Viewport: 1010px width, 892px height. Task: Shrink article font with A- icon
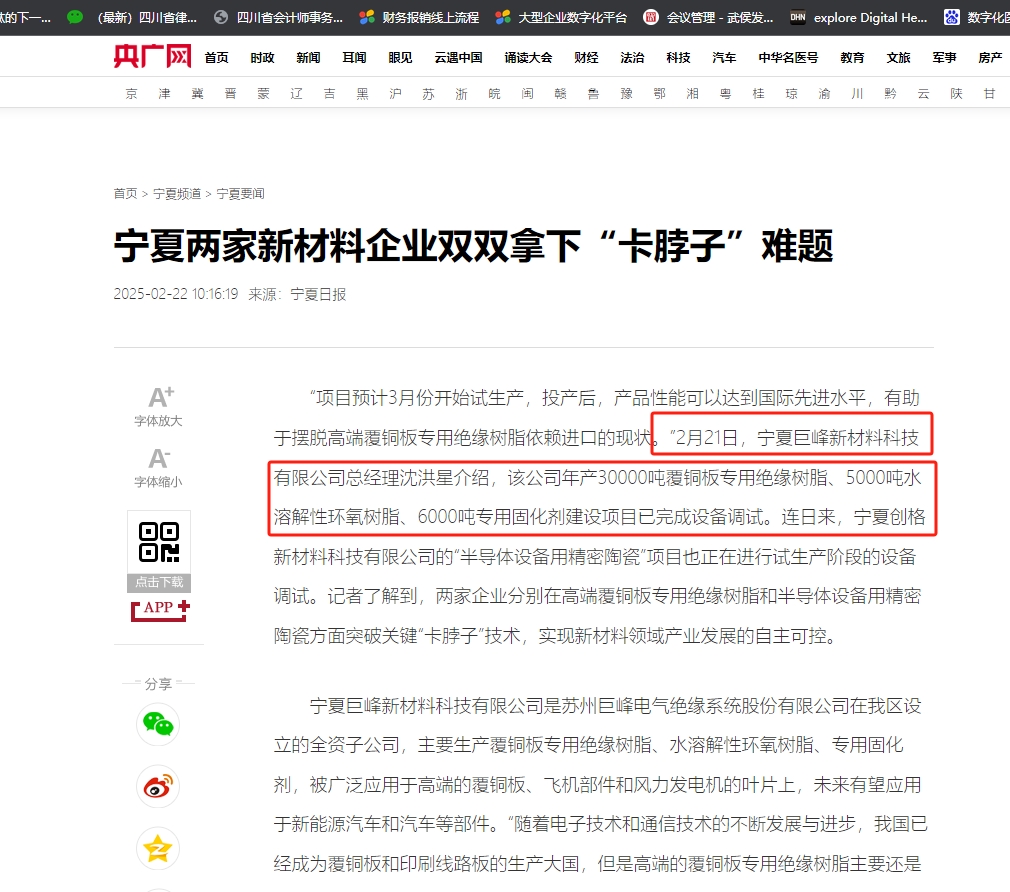159,459
